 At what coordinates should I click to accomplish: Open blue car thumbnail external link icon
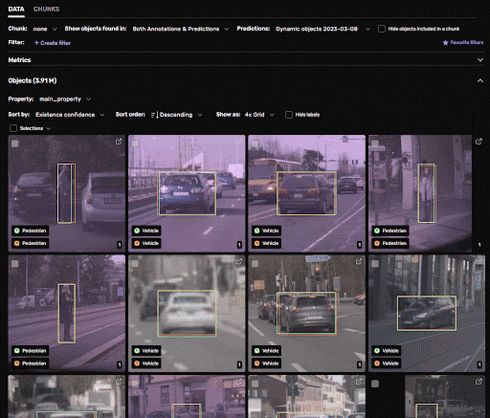(239, 142)
